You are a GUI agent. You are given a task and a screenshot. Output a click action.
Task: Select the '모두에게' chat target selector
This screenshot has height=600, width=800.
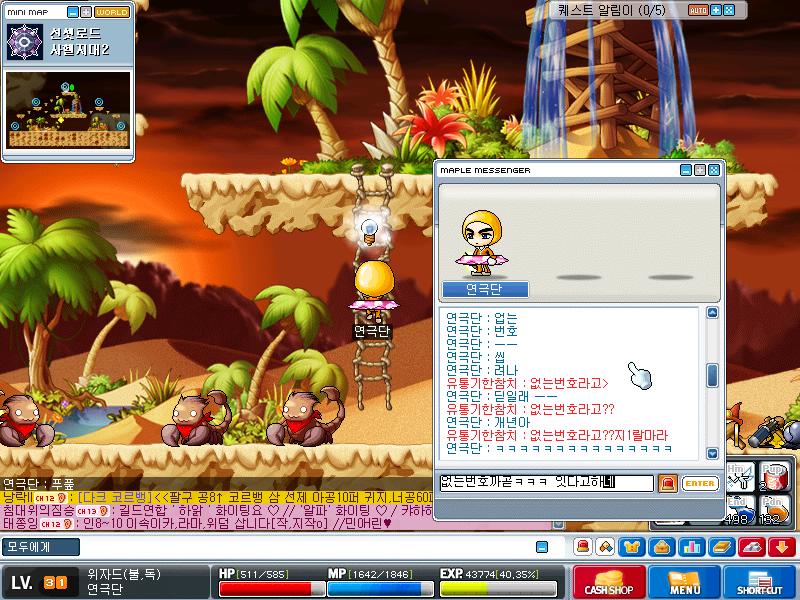(41, 547)
